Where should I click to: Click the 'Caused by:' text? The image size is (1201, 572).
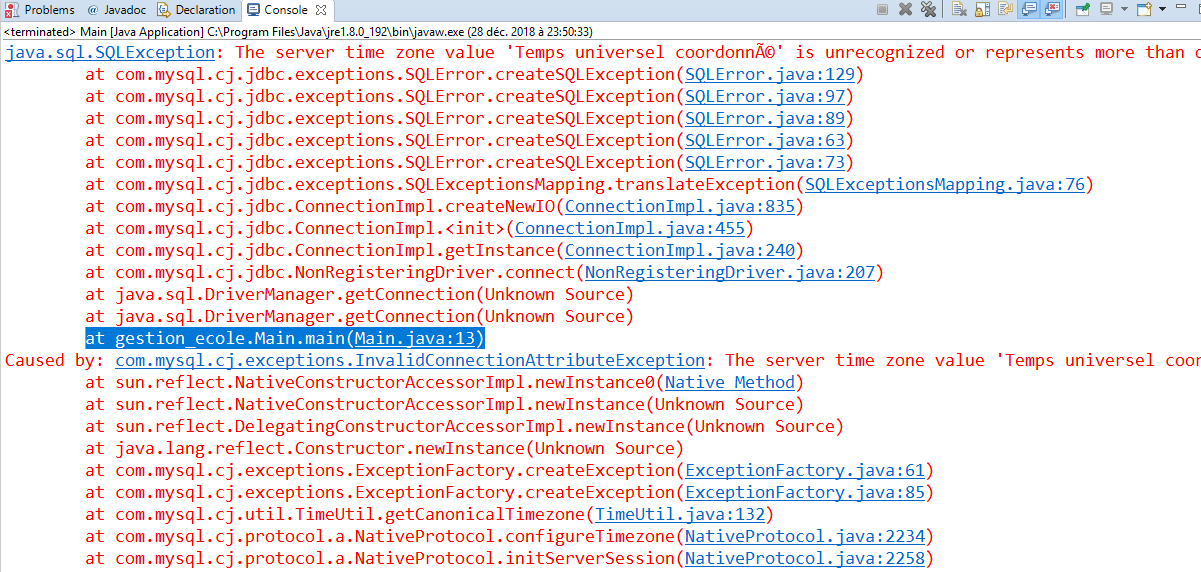(55, 360)
